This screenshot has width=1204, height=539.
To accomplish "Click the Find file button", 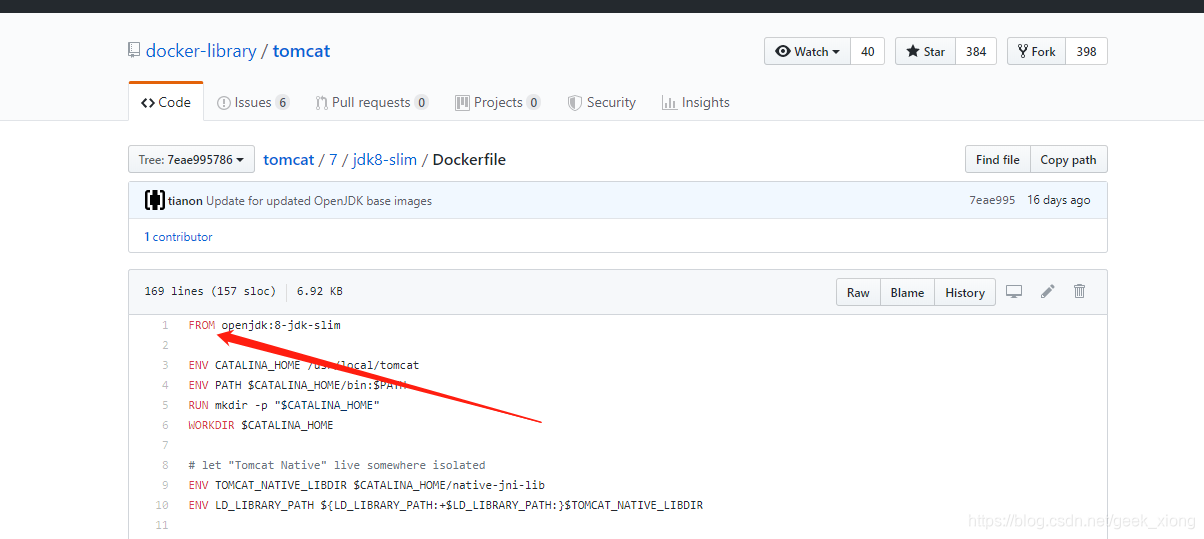I will click(x=997, y=159).
